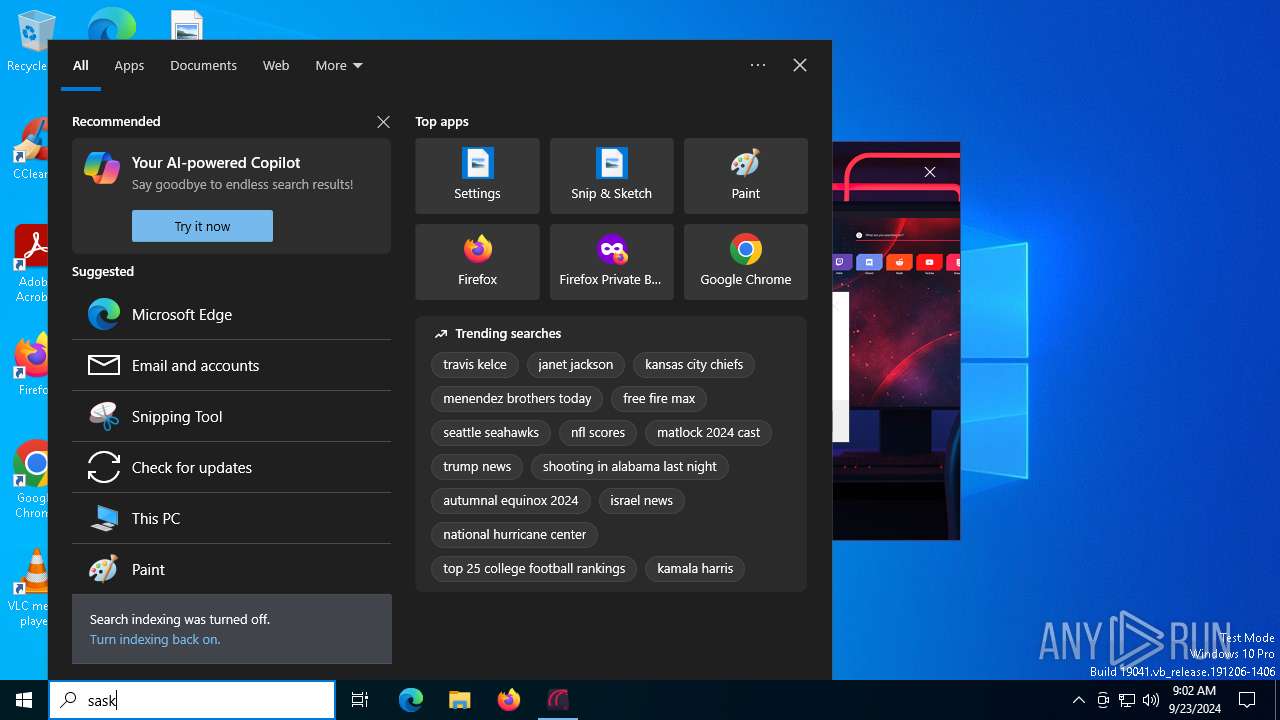The image size is (1280, 720).
Task: Search trending national hurricane center
Action: 515,535
